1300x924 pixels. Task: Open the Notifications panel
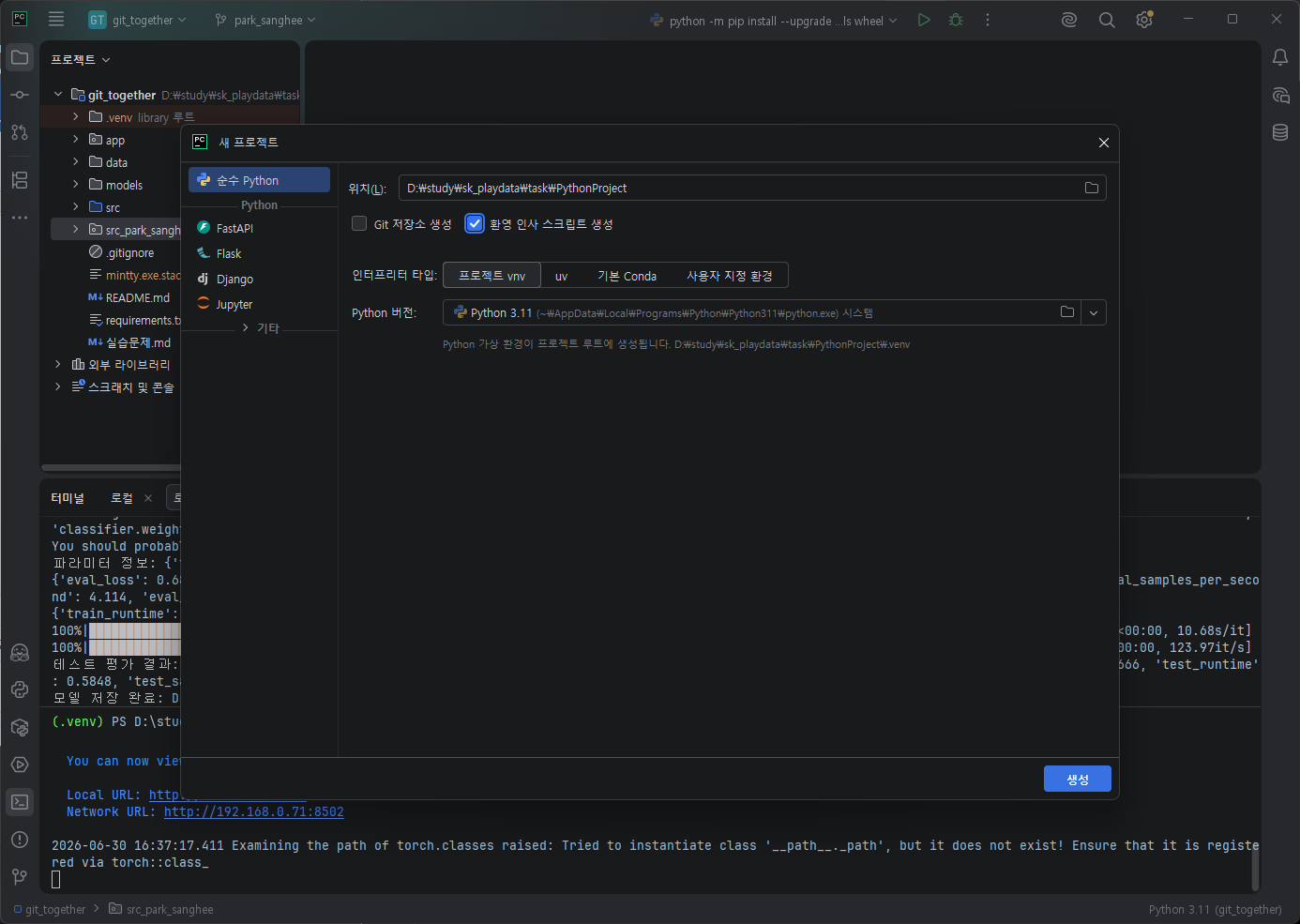click(x=1280, y=58)
